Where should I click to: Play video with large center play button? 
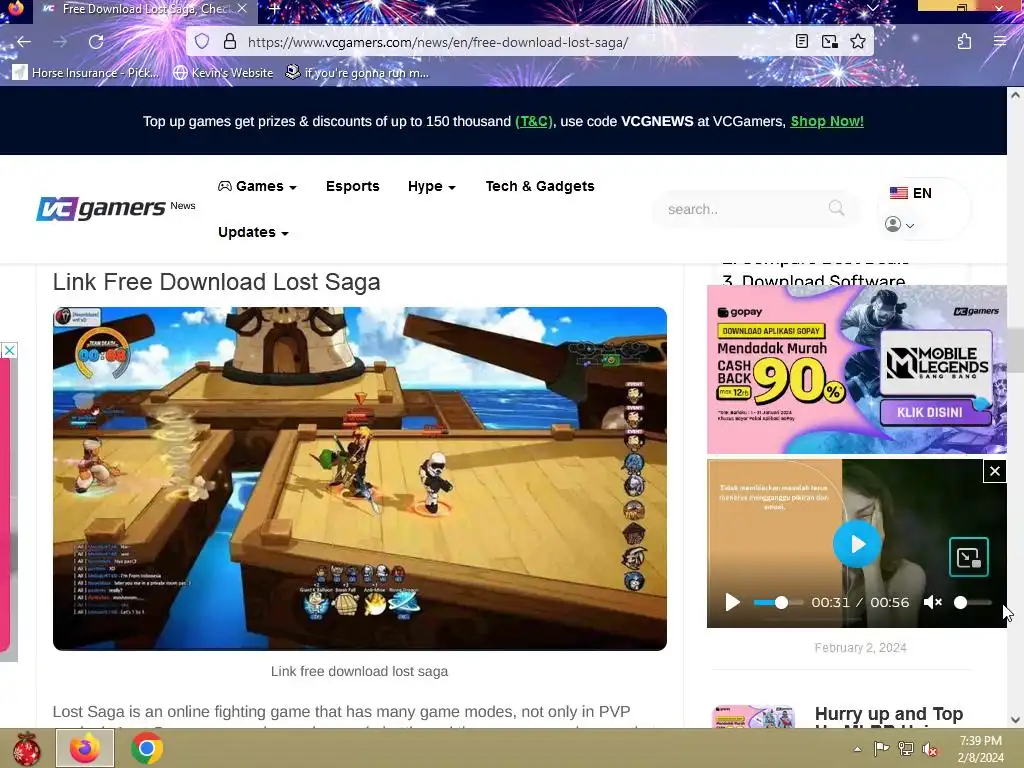click(x=857, y=544)
